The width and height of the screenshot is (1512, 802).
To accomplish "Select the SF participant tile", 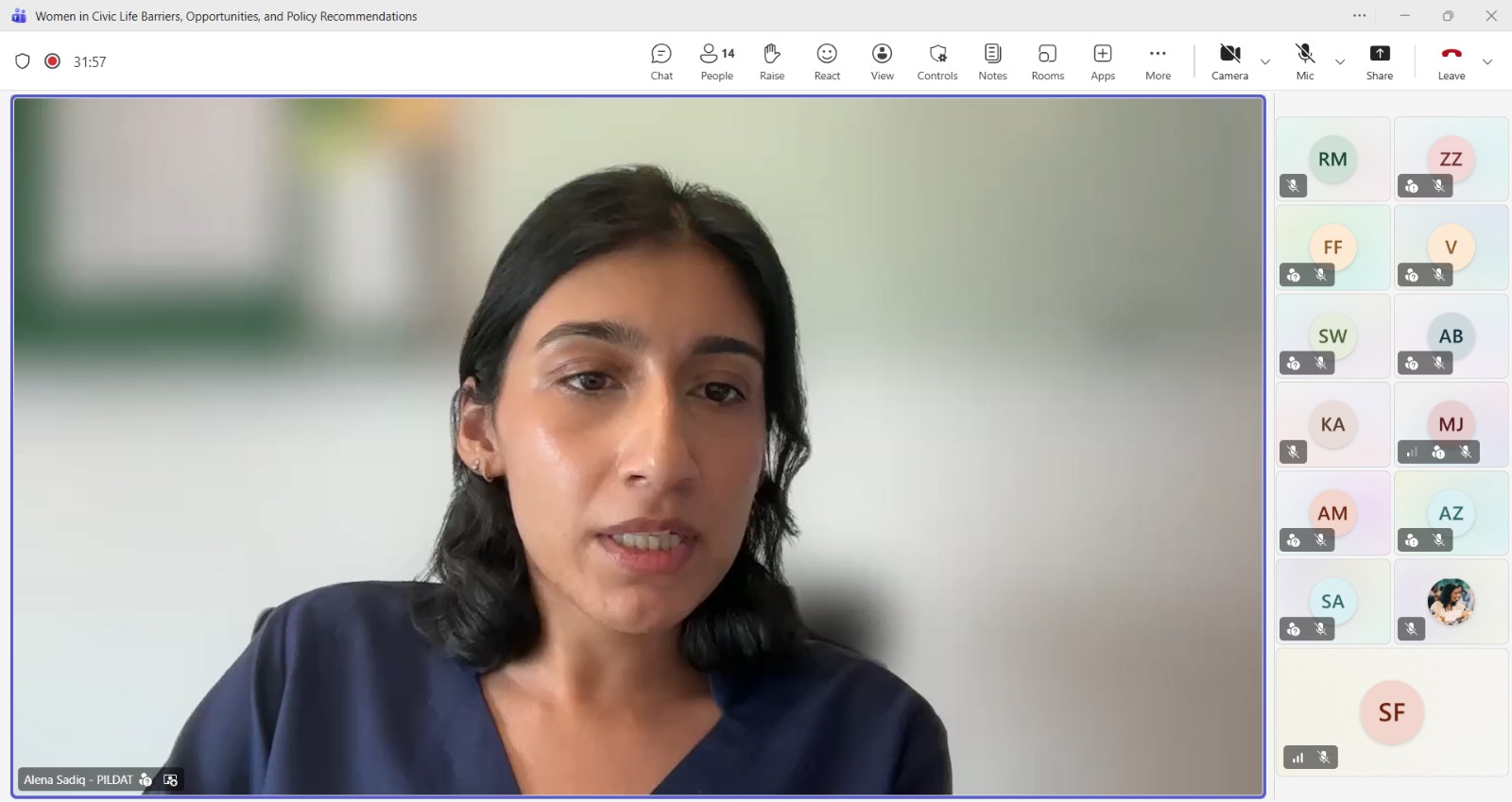I will click(1391, 712).
